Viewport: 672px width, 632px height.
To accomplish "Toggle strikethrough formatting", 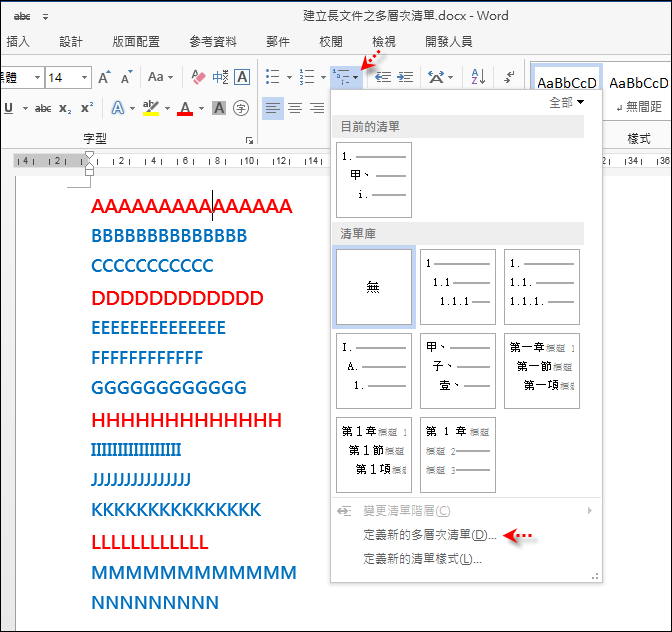I will (x=43, y=108).
